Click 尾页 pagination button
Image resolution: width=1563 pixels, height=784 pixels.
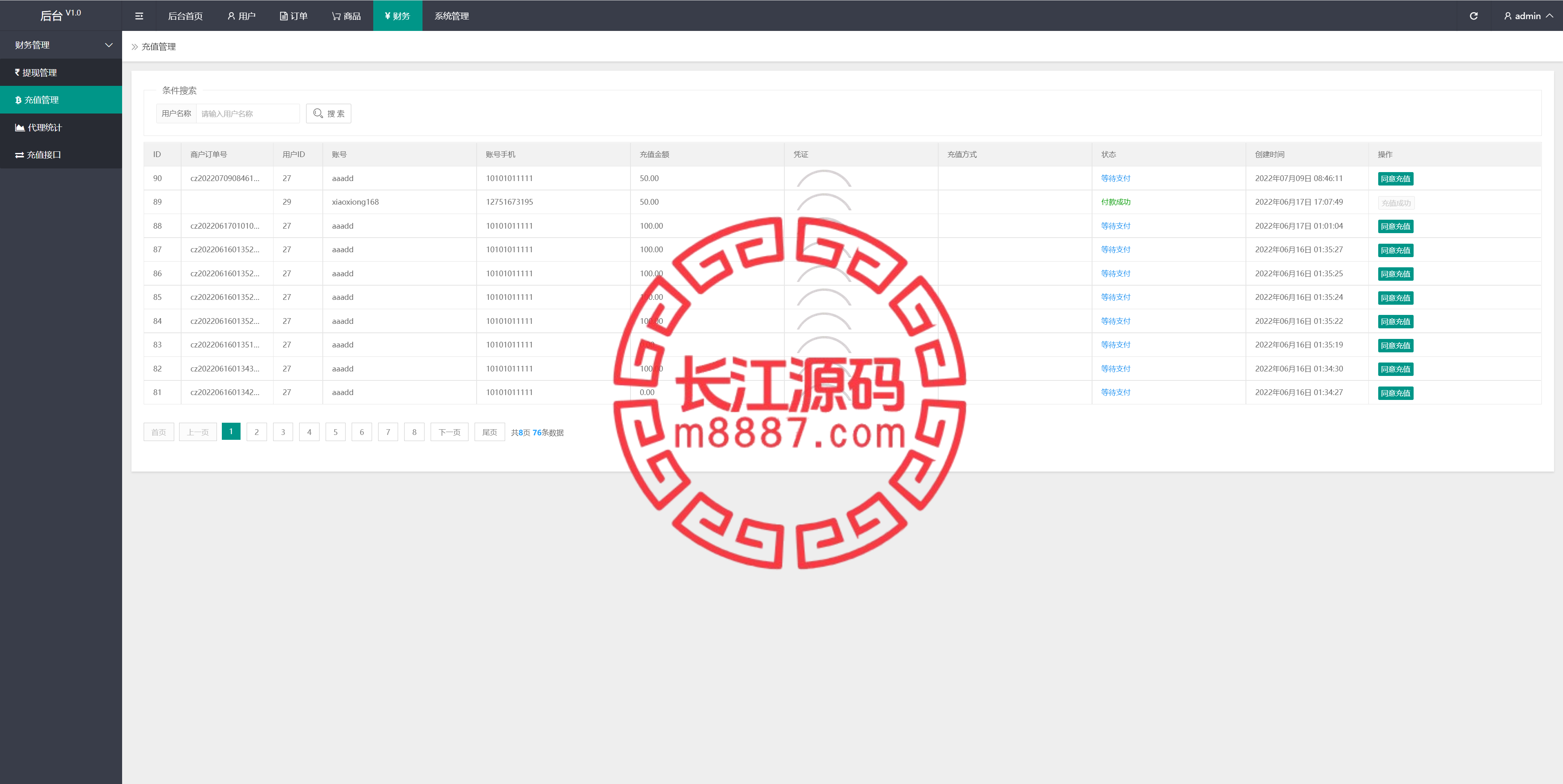(x=490, y=432)
